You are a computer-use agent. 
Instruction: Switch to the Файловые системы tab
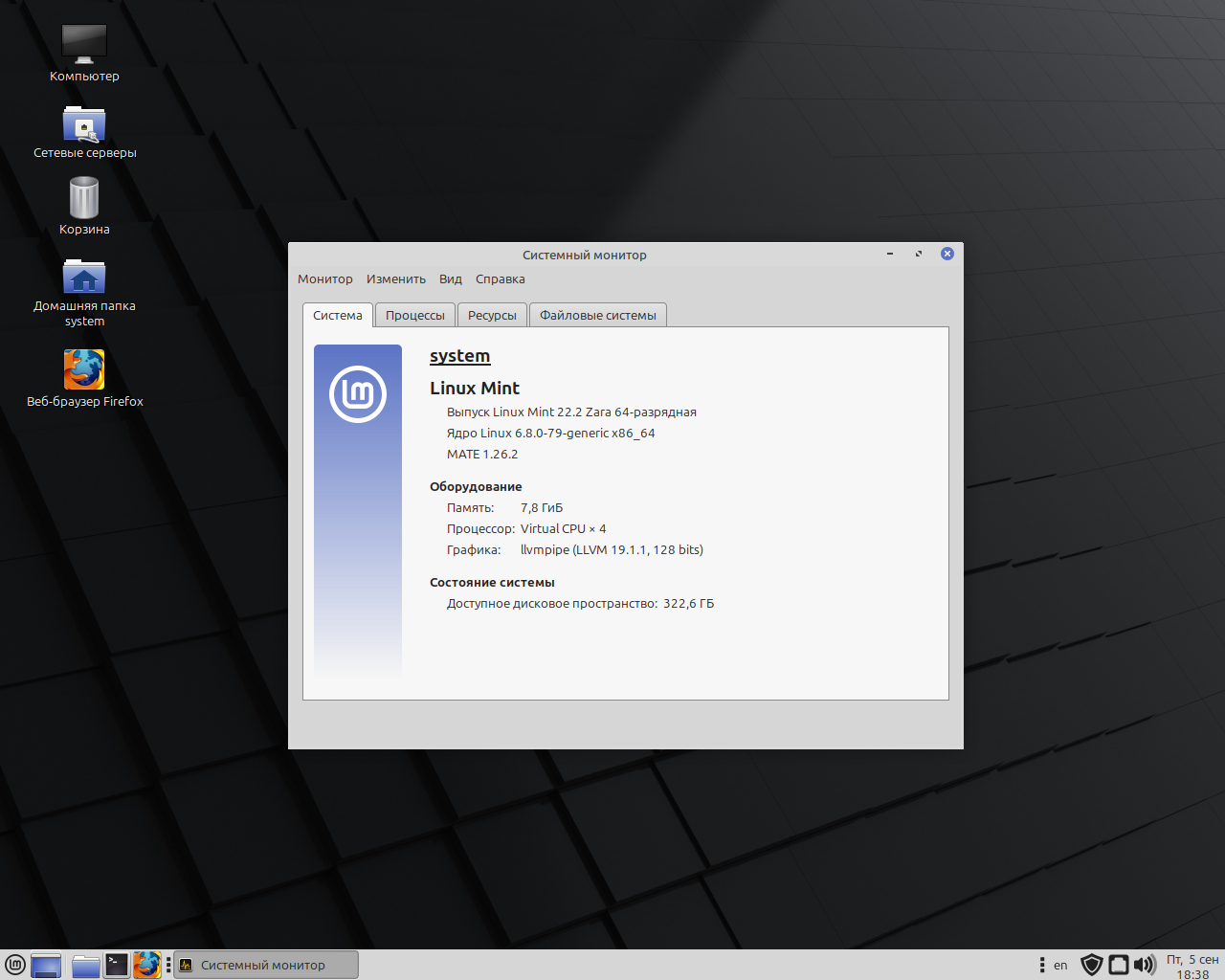(x=598, y=316)
